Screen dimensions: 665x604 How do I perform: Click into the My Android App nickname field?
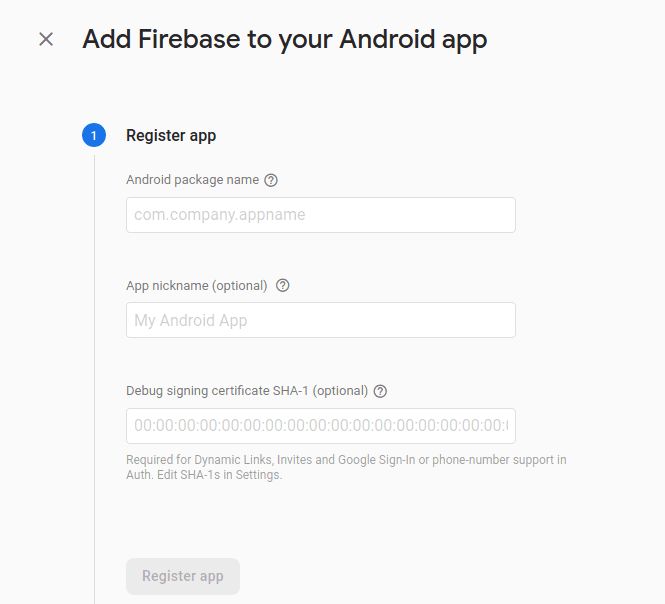pyautogui.click(x=320, y=321)
